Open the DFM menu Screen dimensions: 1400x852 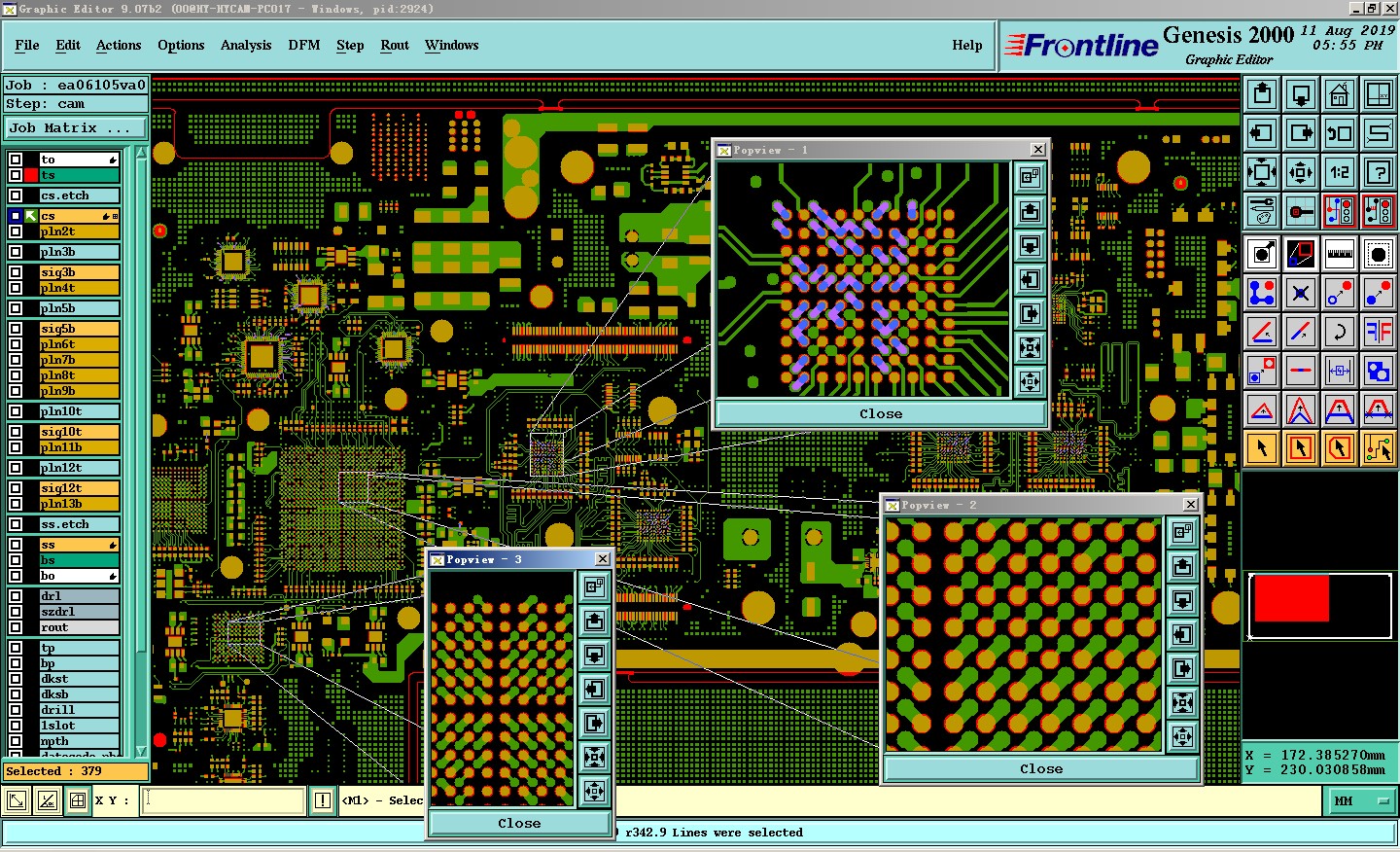(x=304, y=45)
